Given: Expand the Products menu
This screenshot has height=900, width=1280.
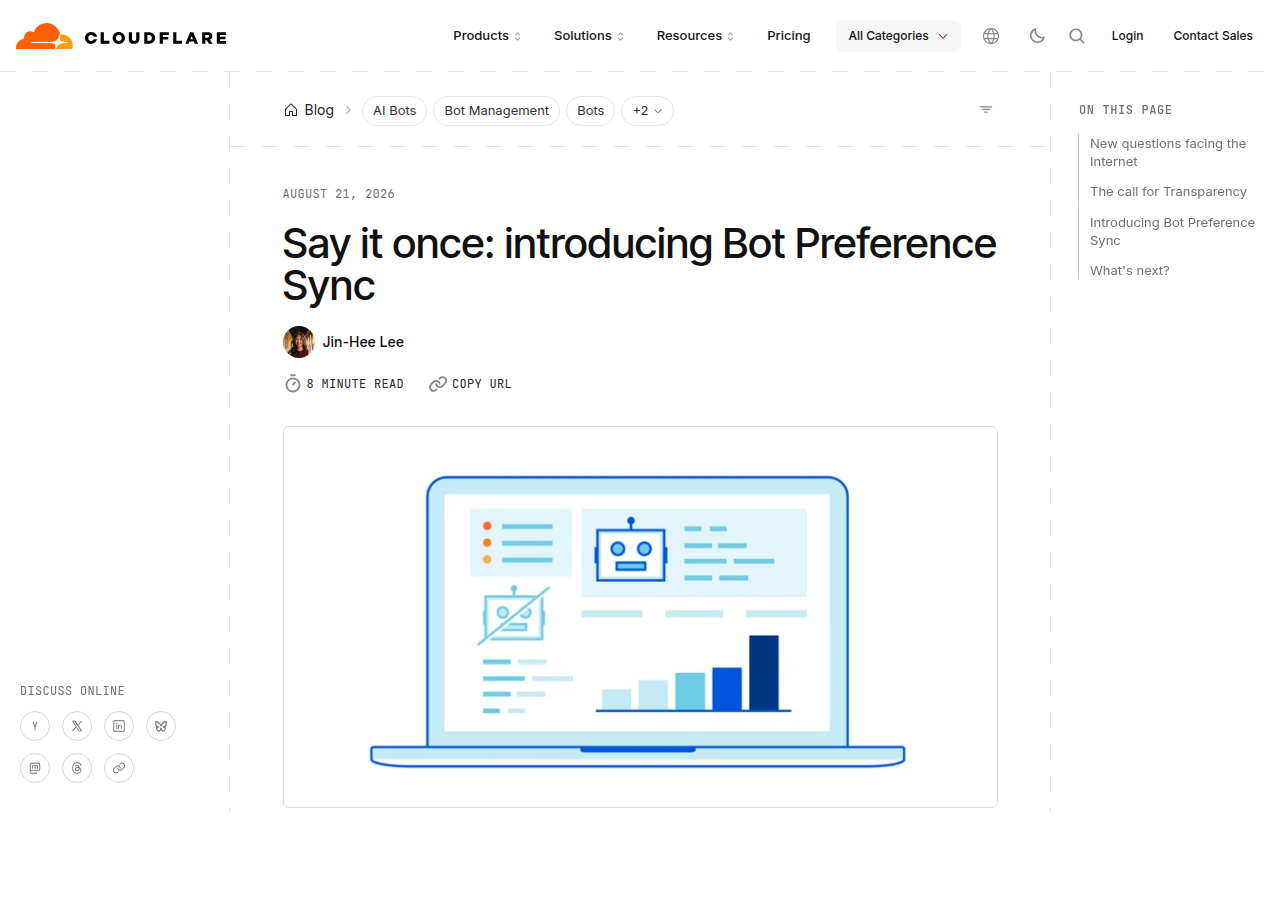Looking at the screenshot, I should (487, 36).
